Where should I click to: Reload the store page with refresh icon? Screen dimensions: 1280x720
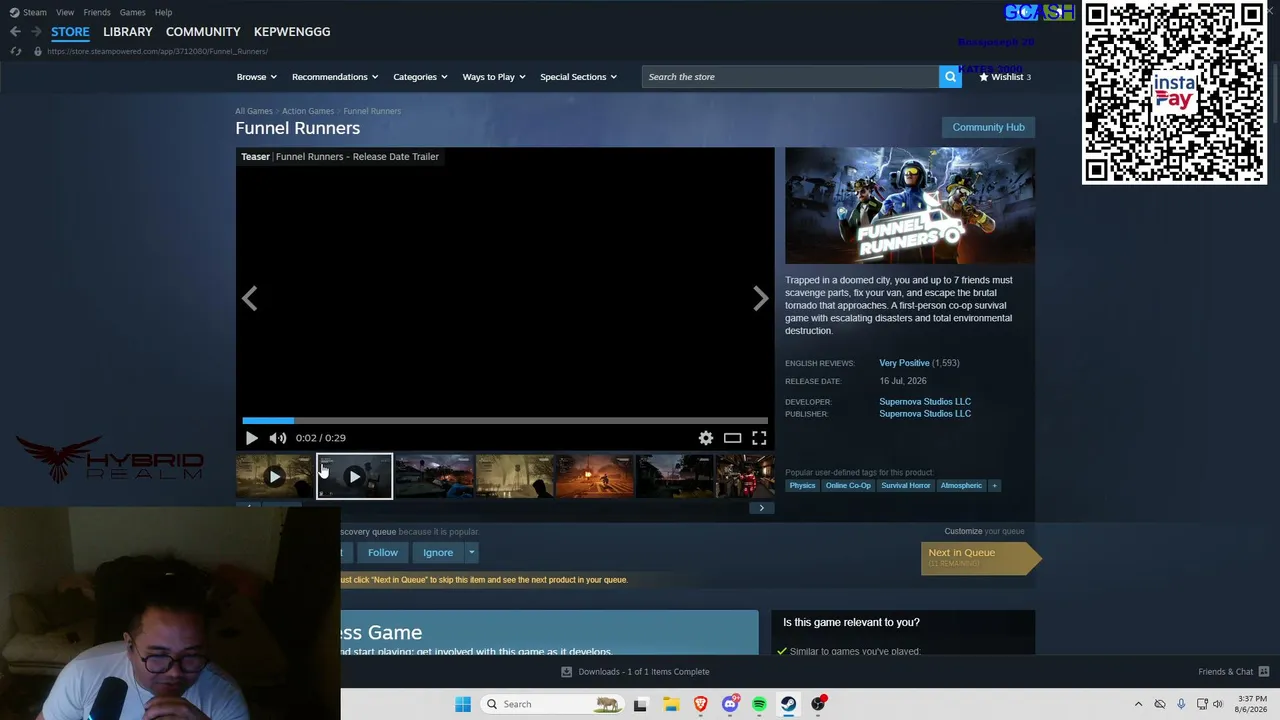tap(16, 51)
